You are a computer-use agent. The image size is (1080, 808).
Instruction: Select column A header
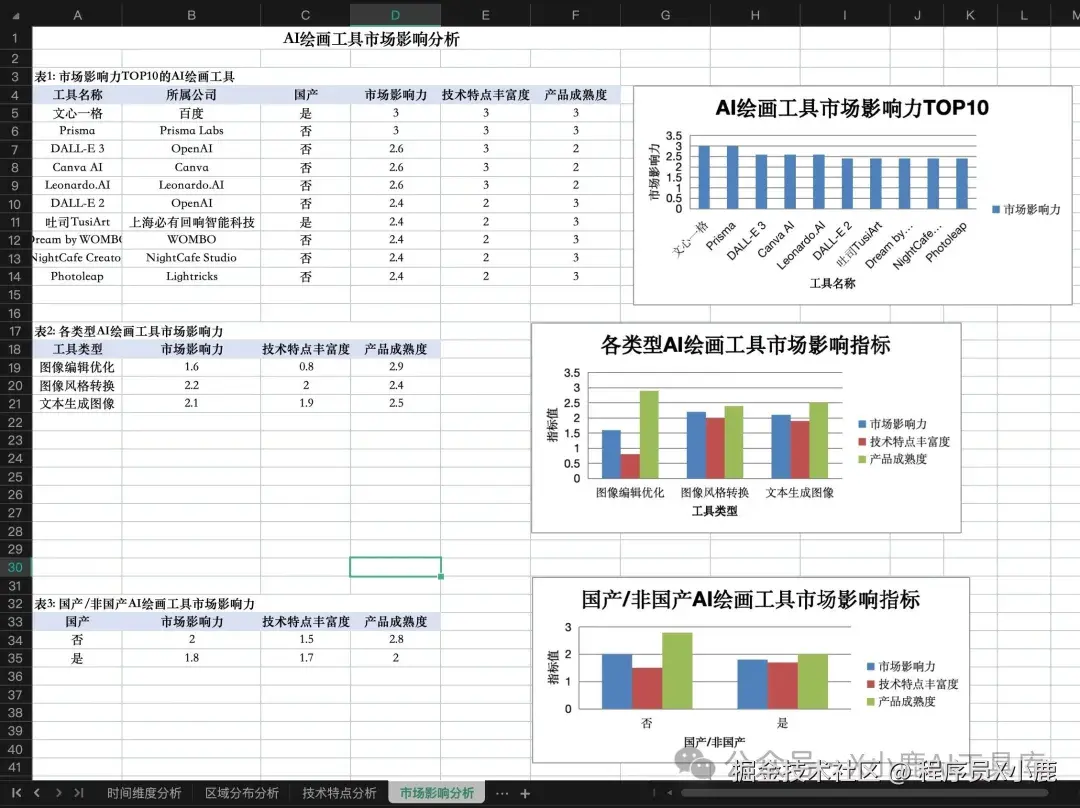click(77, 15)
